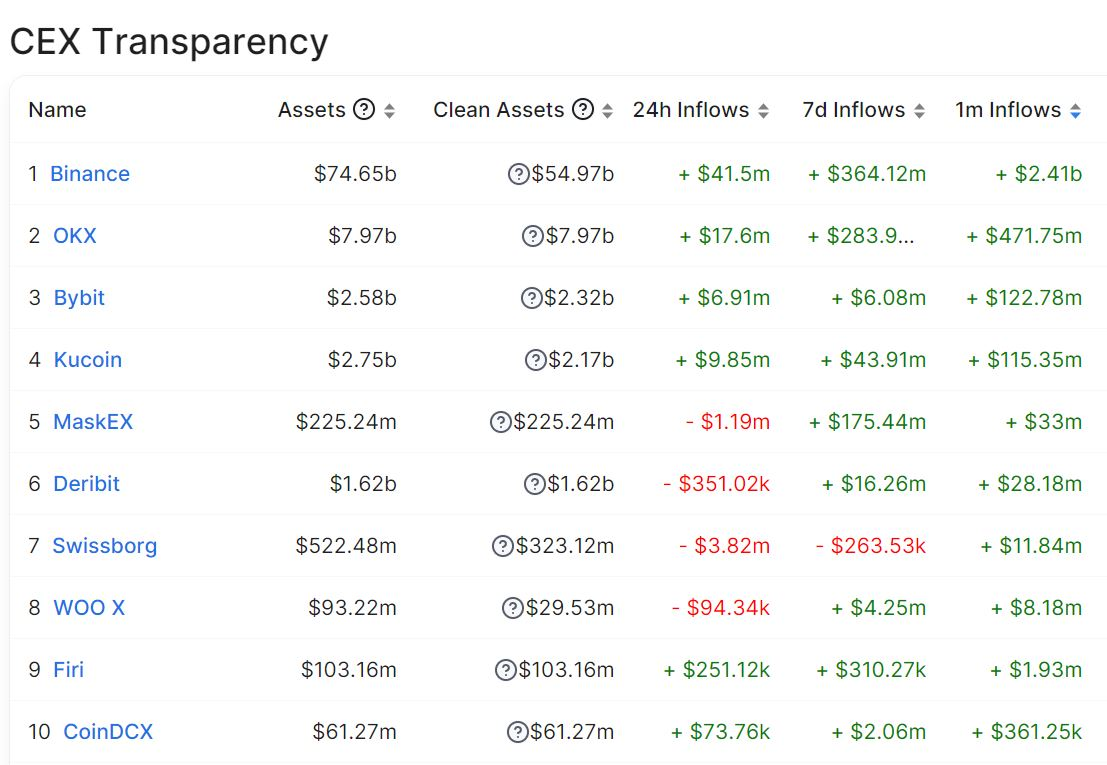
Task: Click question mark icon in CoinDCX row
Action: (518, 732)
